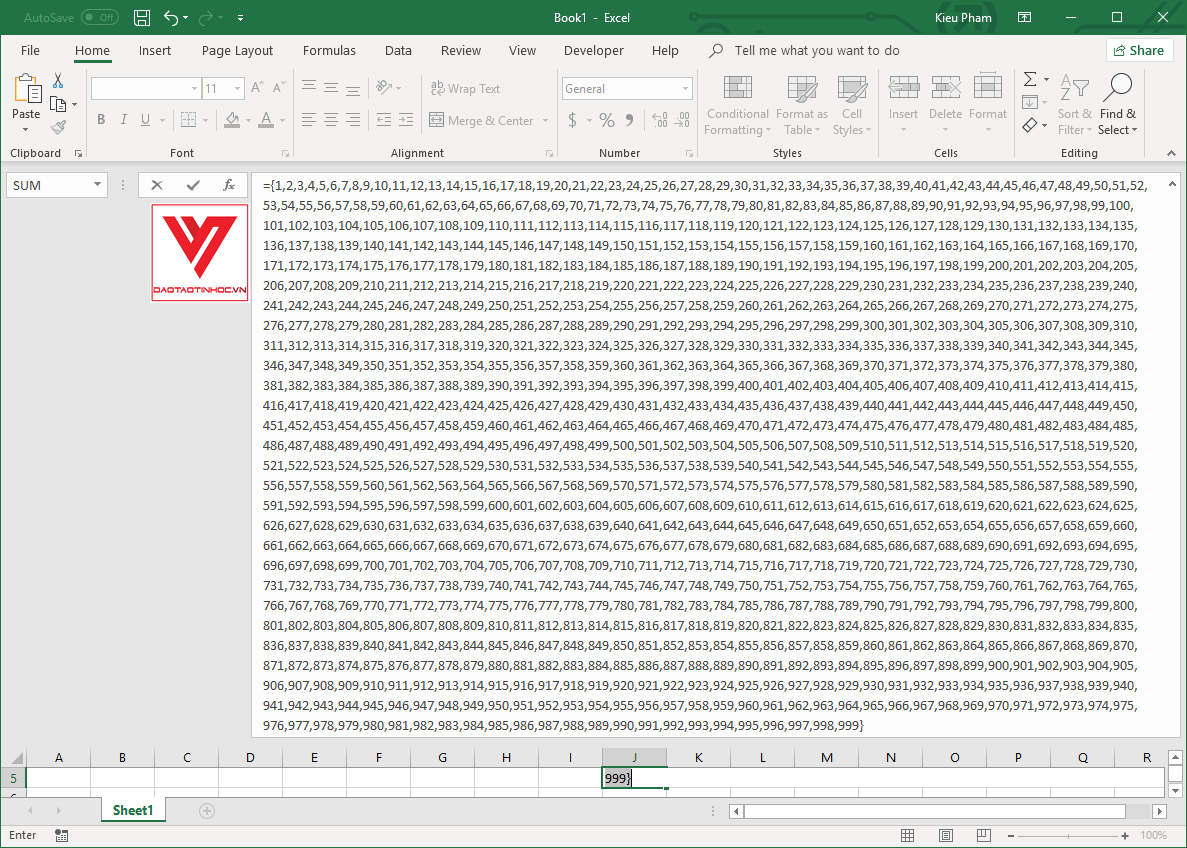Open the Format cells menu
The image size is (1187, 848).
[988, 105]
